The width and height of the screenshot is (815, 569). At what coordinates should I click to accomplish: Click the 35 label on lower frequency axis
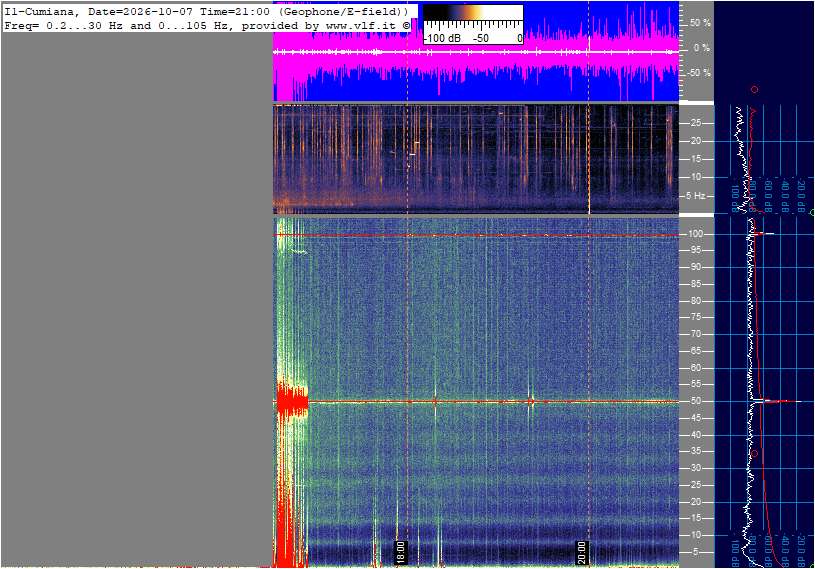[x=695, y=451]
